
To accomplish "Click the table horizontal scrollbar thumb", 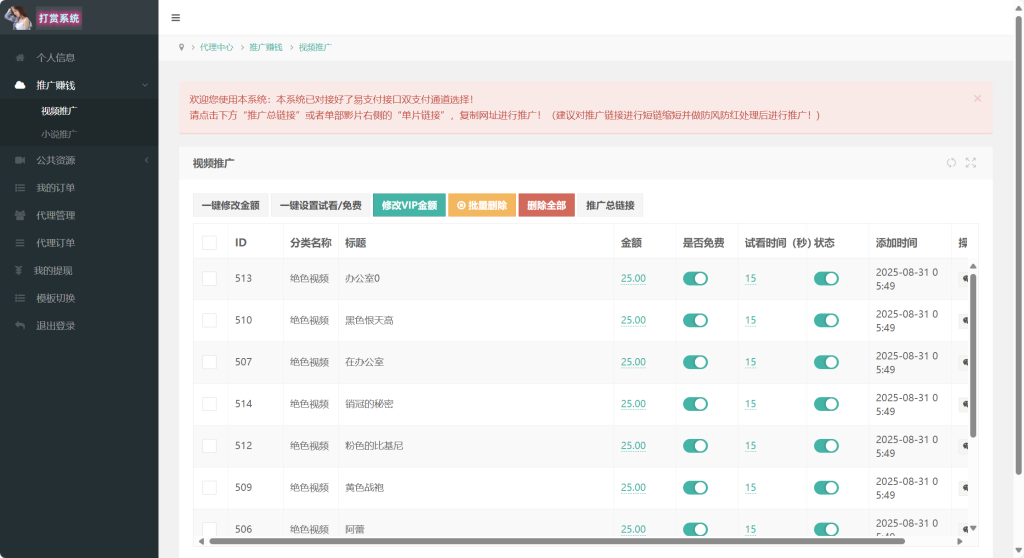I will [556, 541].
